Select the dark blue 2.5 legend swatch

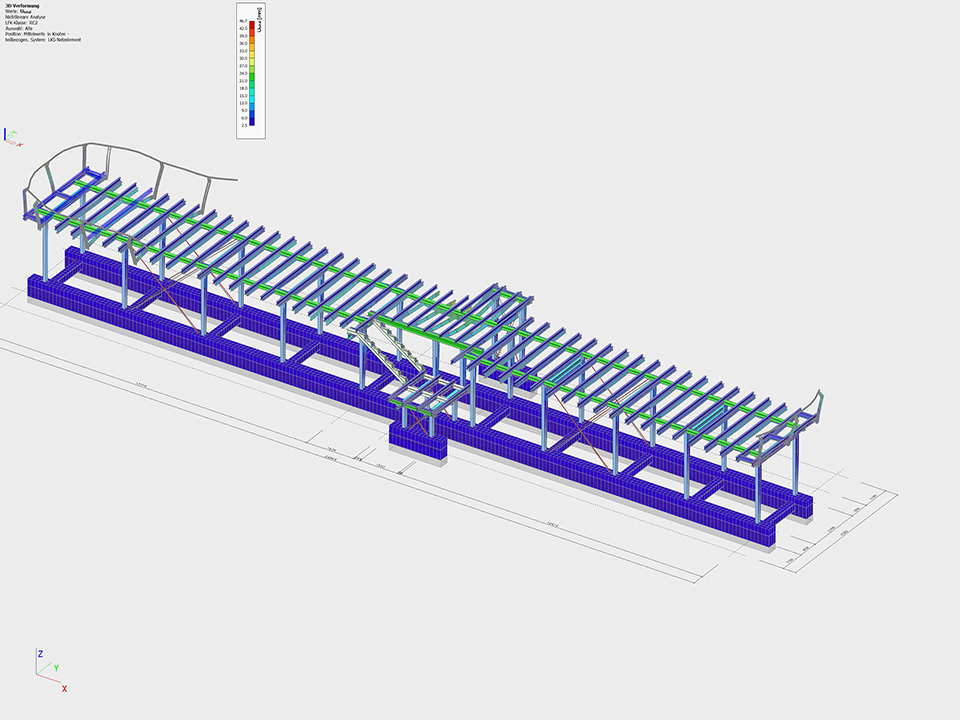pyautogui.click(x=251, y=123)
